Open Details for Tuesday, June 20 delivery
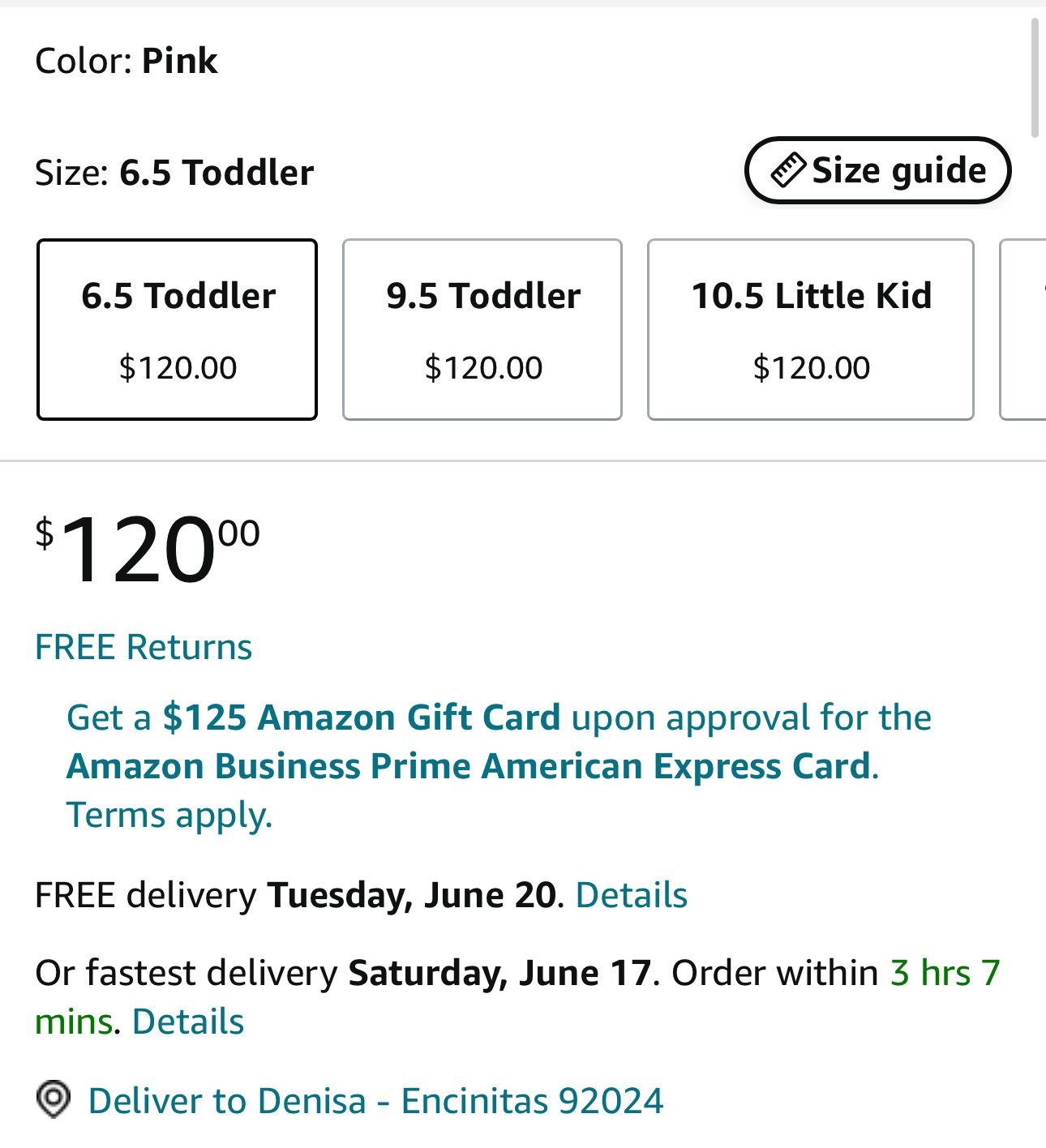The height and width of the screenshot is (1148, 1046). pos(632,895)
